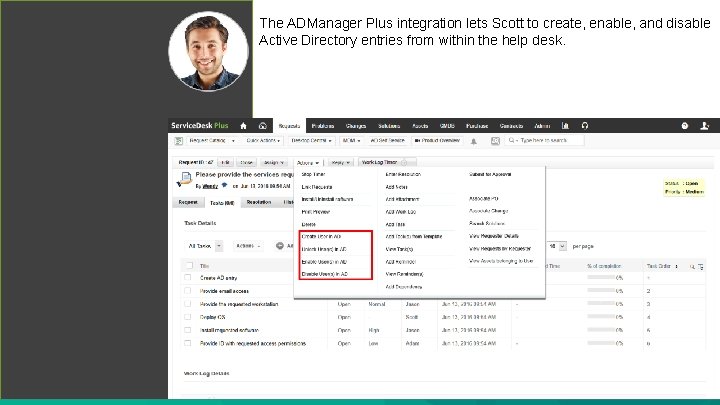Screen dimensions: 720x405
Task: Click the Edit button
Action: point(225,163)
